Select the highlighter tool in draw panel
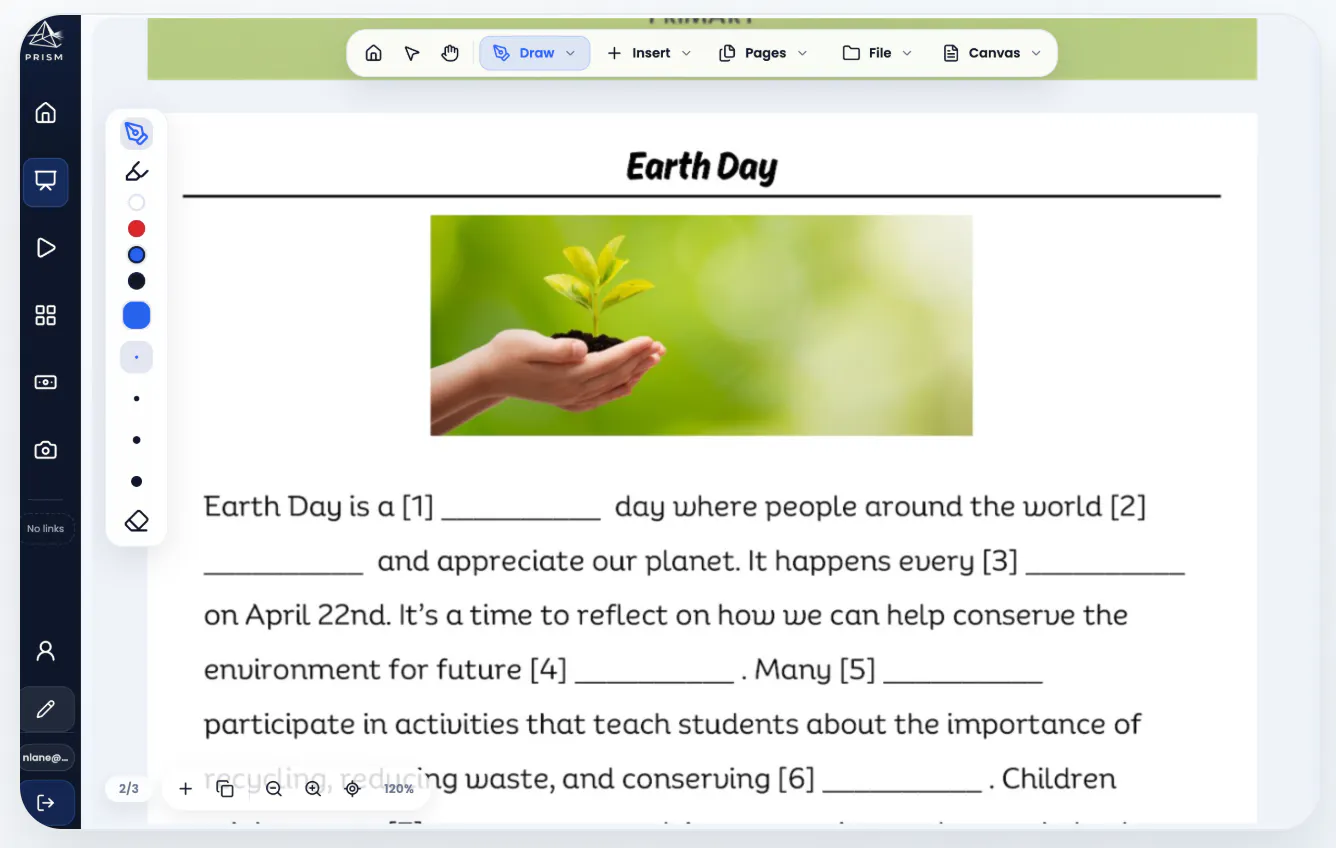1336x848 pixels. [x=137, y=171]
